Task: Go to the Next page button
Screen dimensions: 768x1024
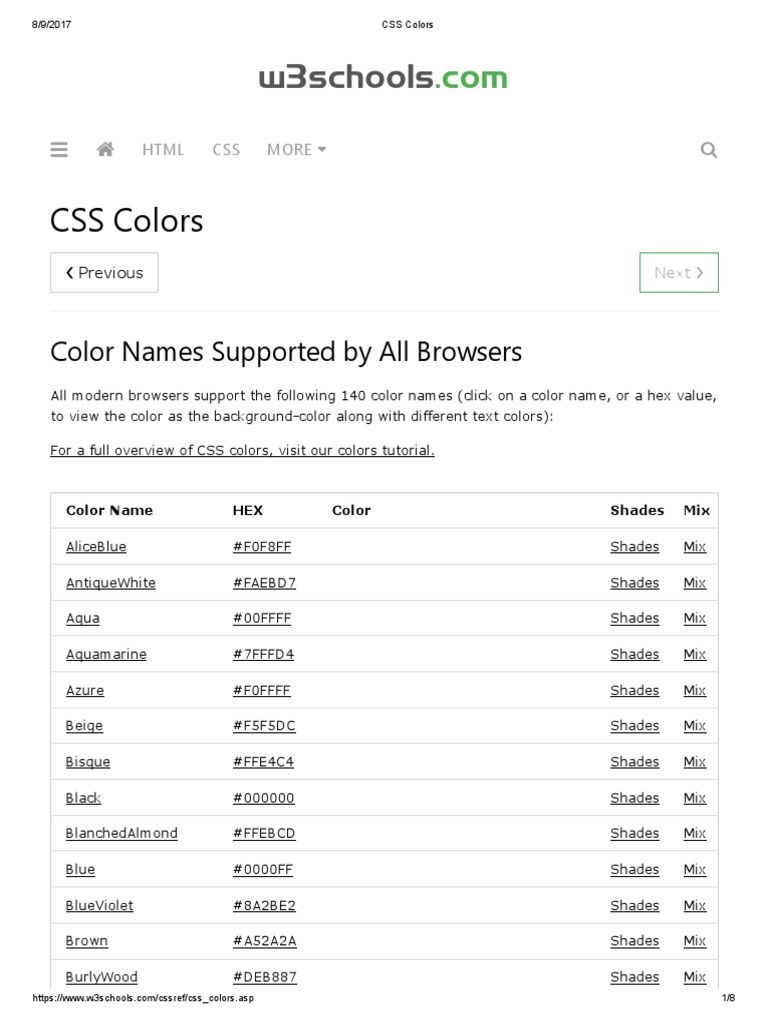Action: coord(679,272)
